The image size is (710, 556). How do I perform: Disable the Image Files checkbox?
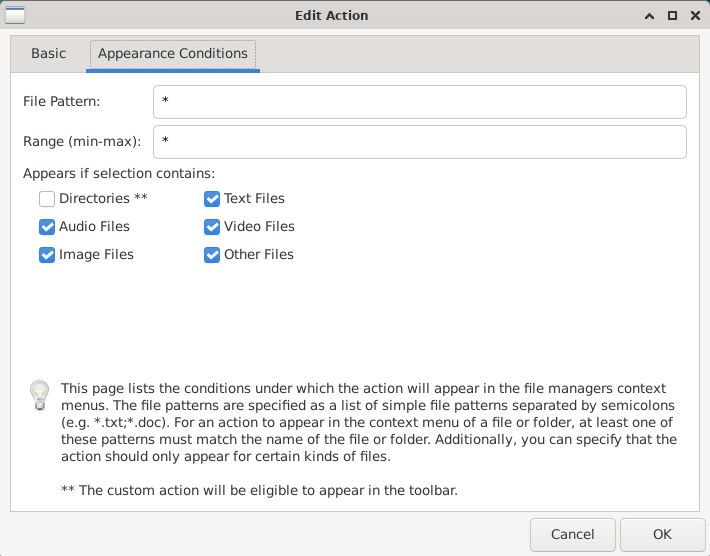tap(48, 255)
